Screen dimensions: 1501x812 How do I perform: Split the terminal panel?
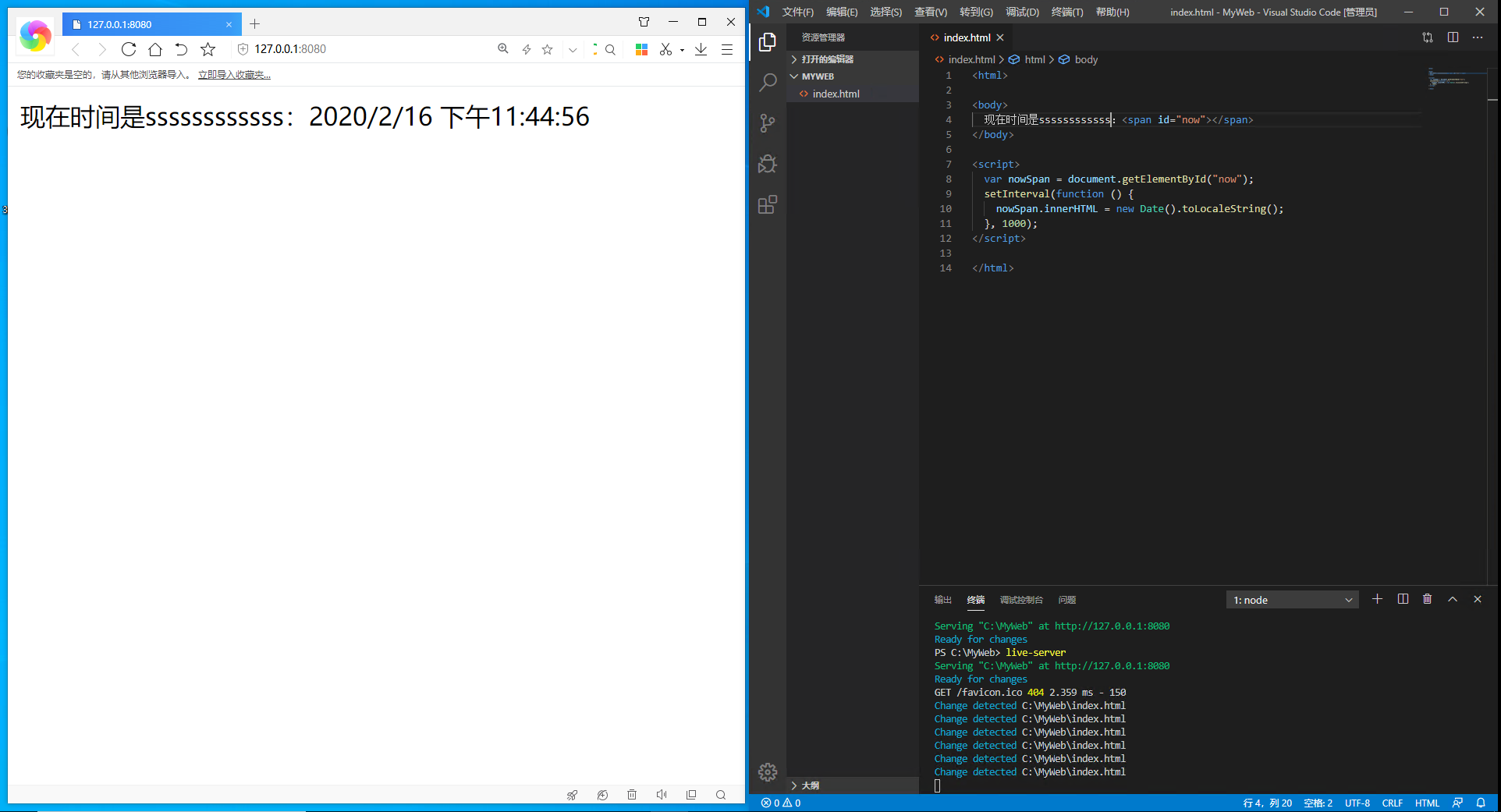pos(1402,599)
